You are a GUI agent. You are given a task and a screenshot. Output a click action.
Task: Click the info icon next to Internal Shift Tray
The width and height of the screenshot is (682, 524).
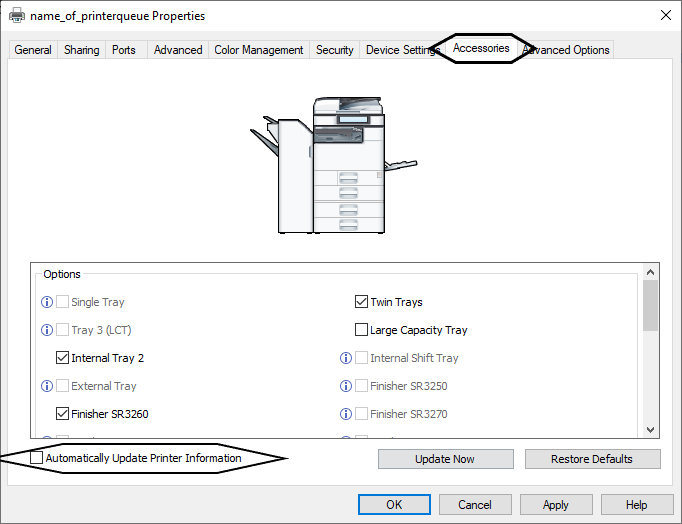(x=346, y=358)
